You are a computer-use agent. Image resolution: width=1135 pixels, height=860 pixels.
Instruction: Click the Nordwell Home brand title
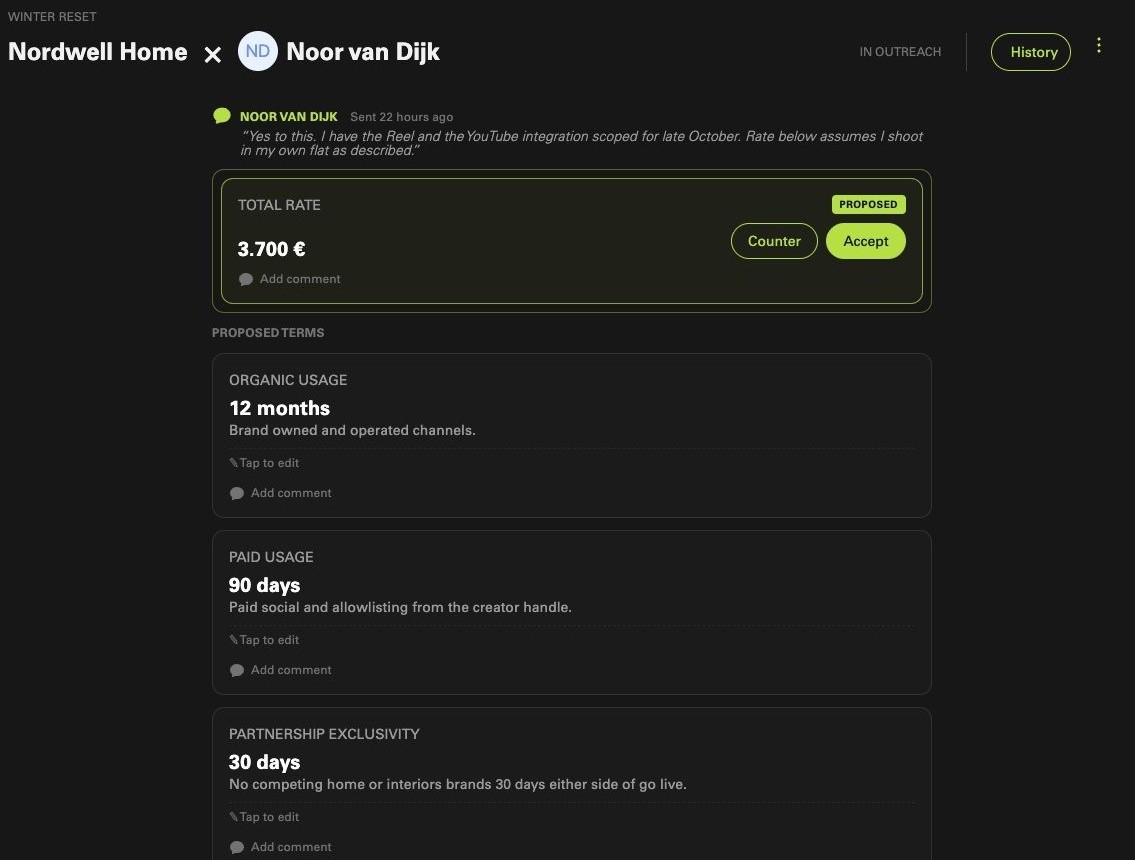(98, 51)
